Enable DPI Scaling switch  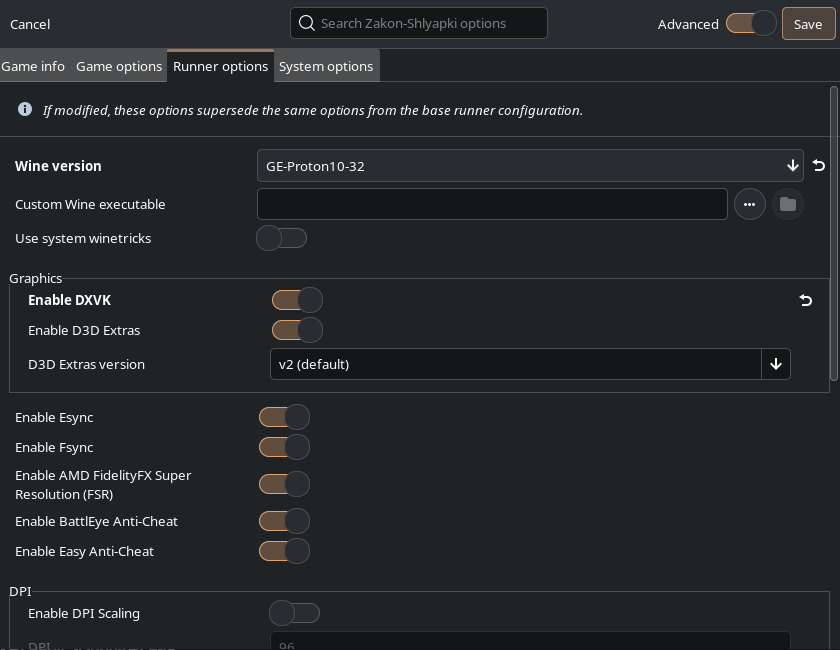coord(294,613)
